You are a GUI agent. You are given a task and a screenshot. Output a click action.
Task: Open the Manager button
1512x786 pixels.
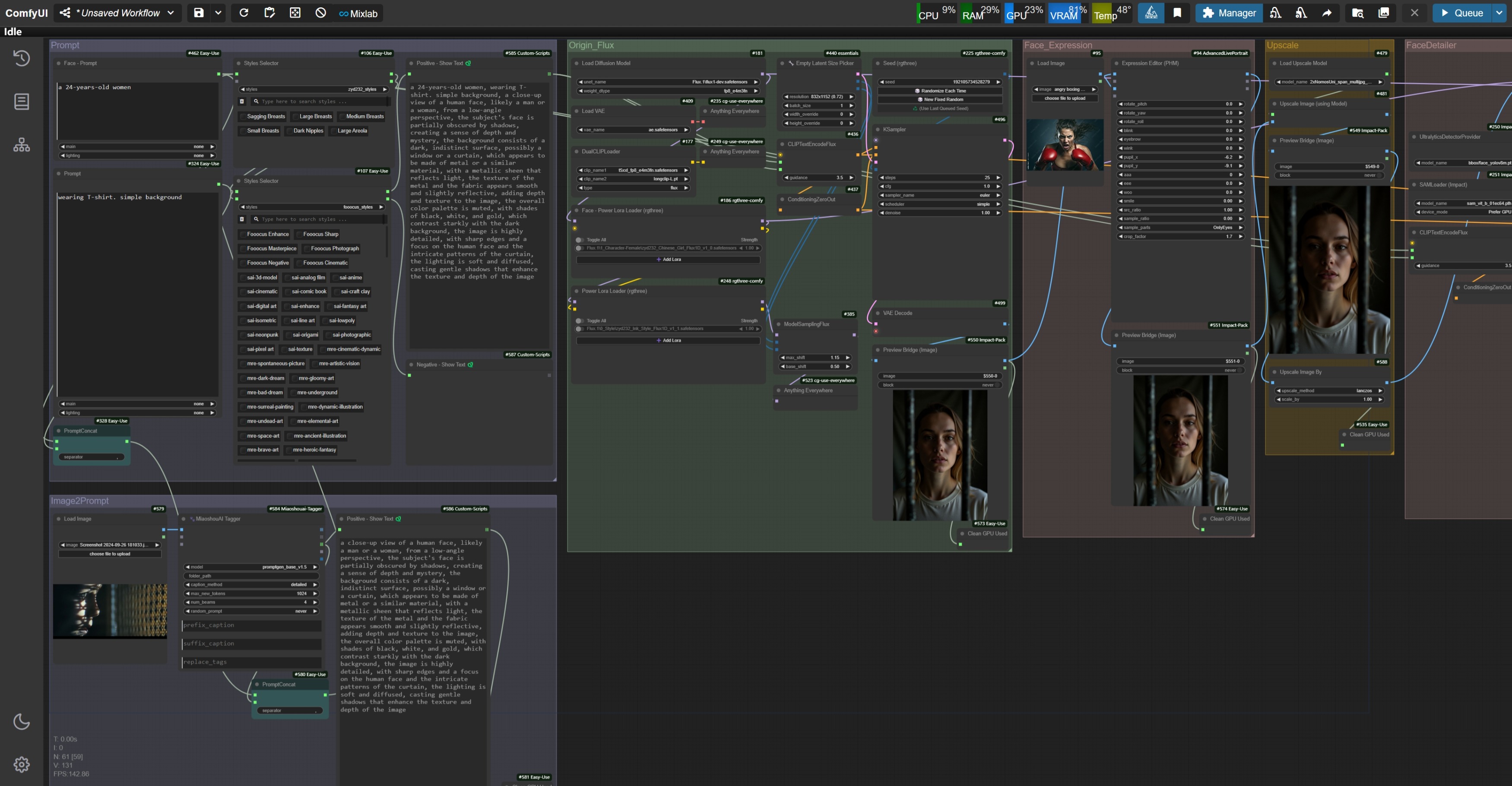1229,13
